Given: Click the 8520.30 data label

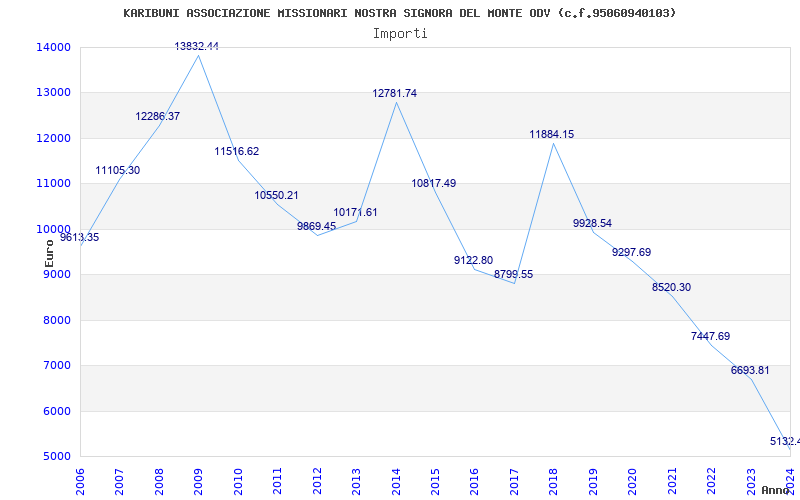Looking at the screenshot, I should pyautogui.click(x=671, y=287).
